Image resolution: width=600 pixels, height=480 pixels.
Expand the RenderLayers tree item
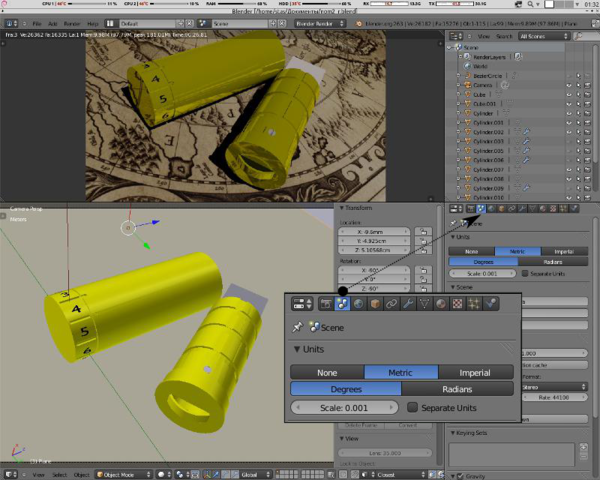[x=460, y=57]
